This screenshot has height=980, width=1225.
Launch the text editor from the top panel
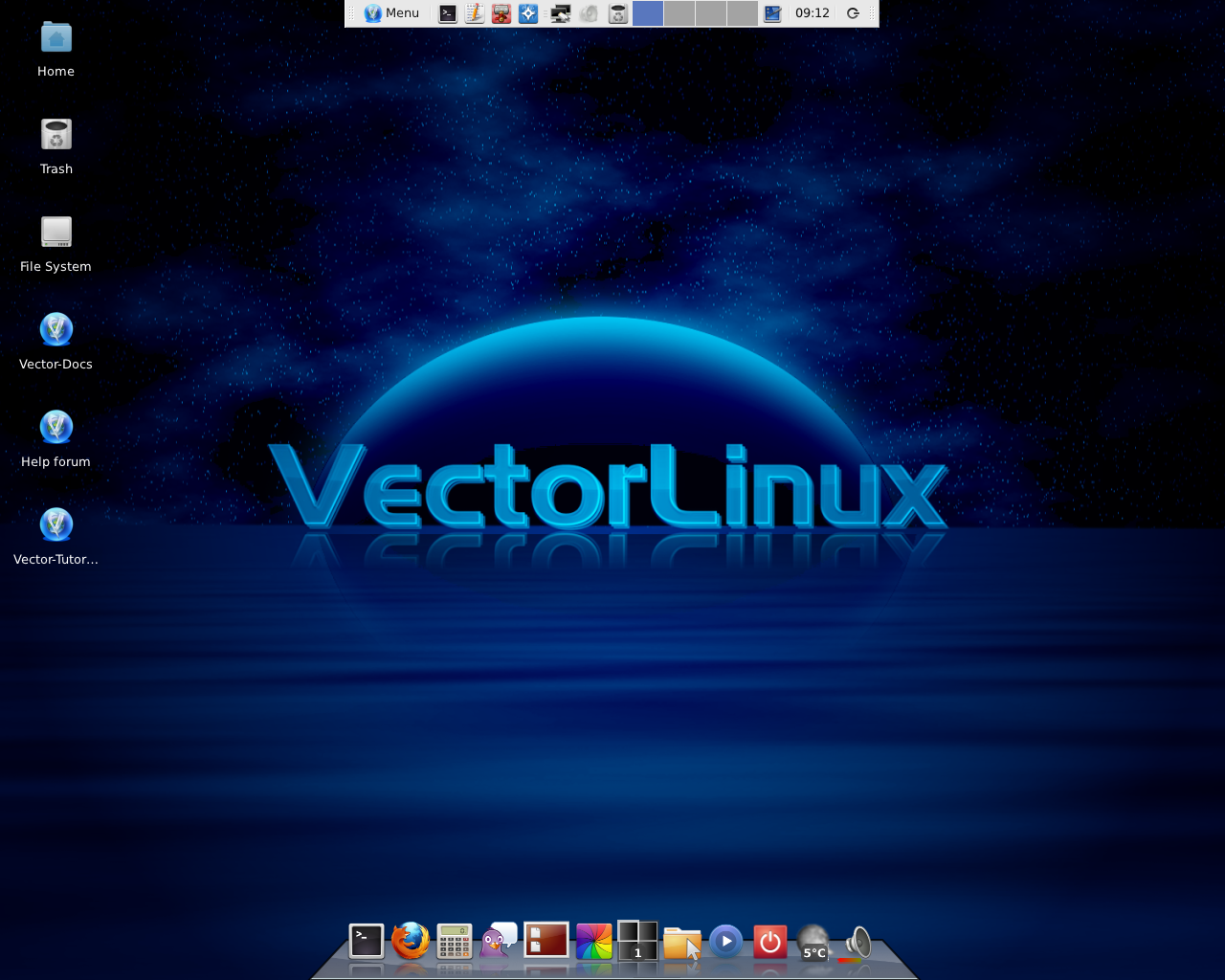coord(473,12)
